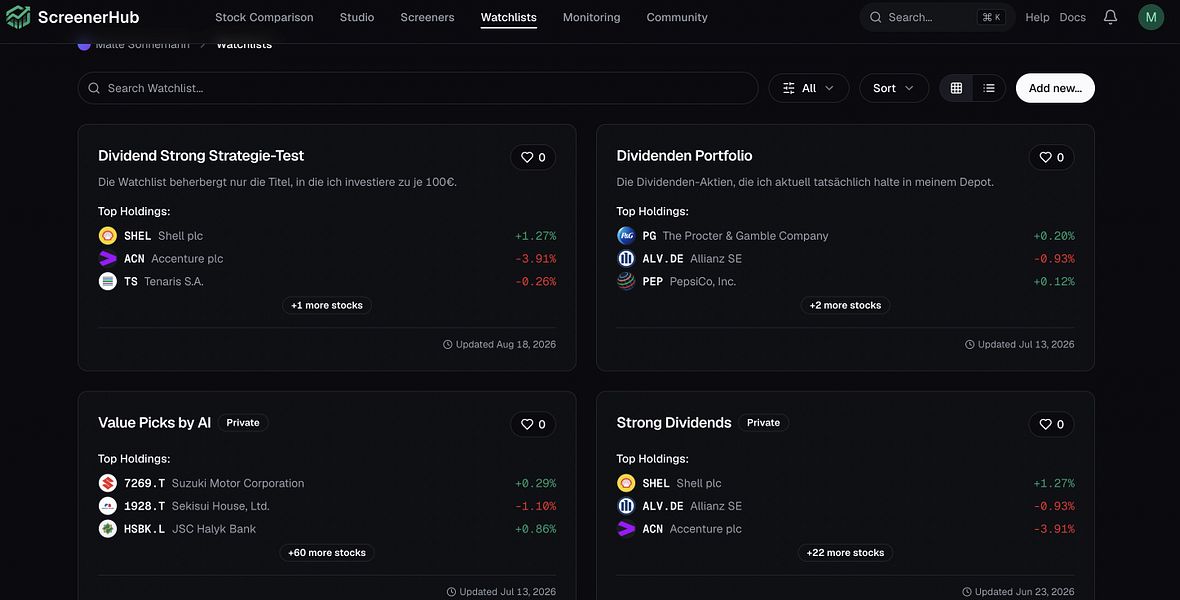
Task: Switch to list view layout
Action: pyautogui.click(x=989, y=88)
